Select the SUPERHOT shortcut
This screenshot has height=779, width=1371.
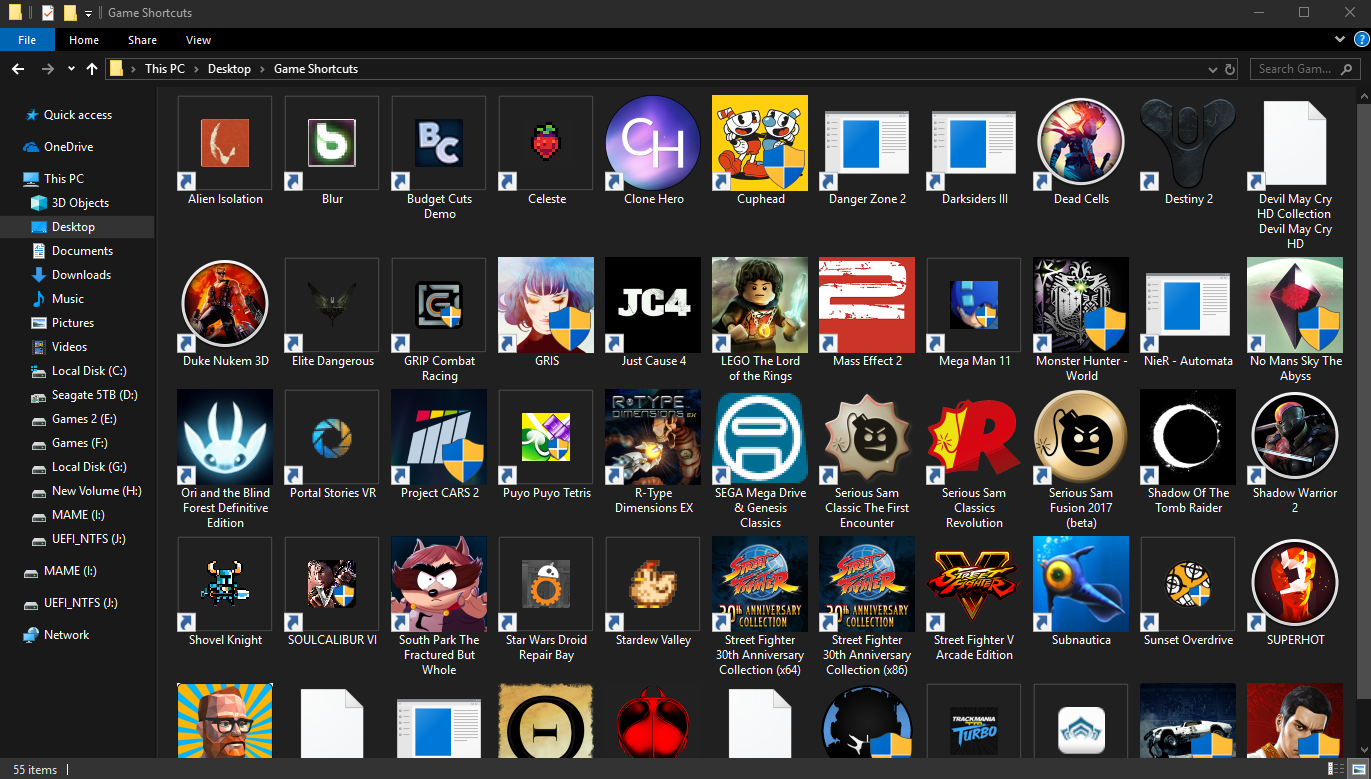(1295, 584)
